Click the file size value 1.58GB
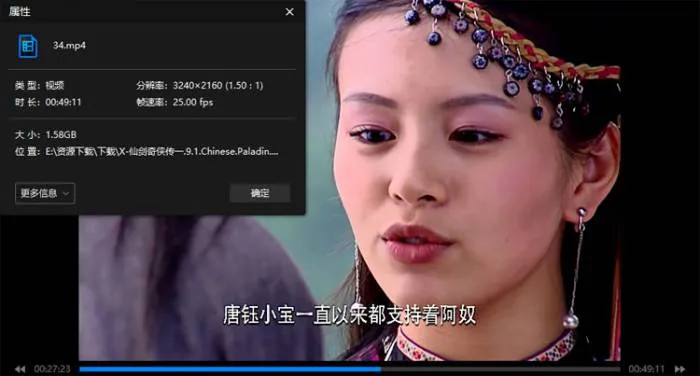The width and height of the screenshot is (700, 376). (61, 134)
